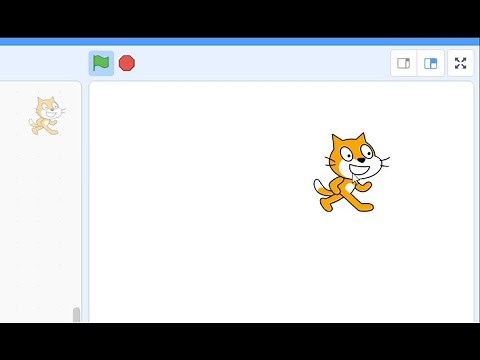Click the red stop sign button

[x=127, y=63]
